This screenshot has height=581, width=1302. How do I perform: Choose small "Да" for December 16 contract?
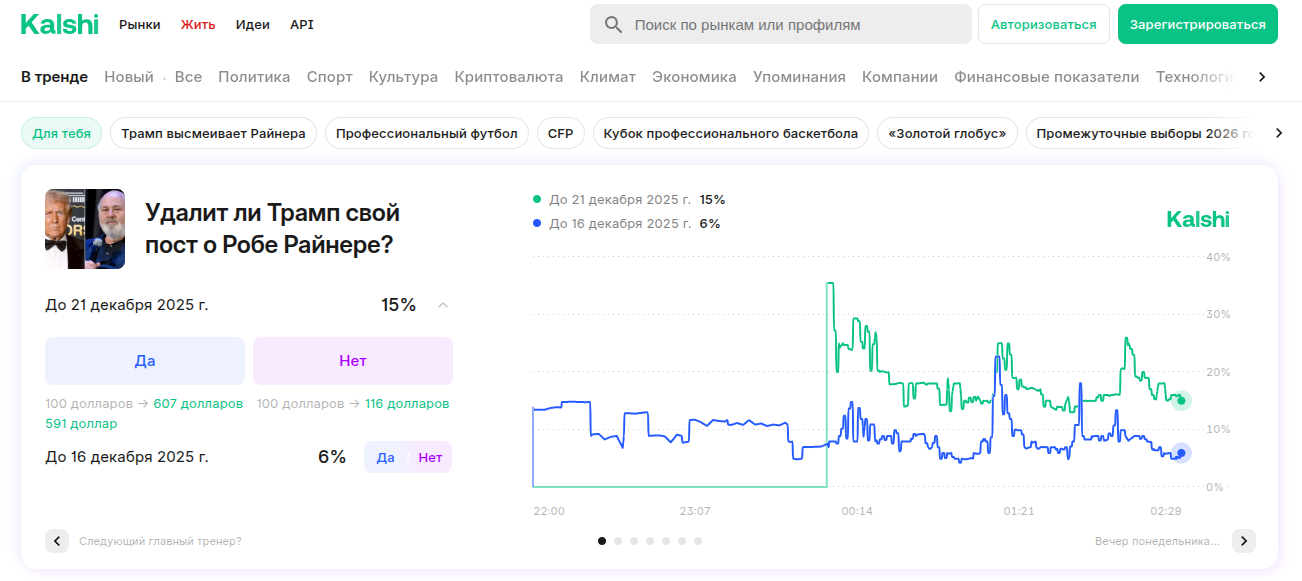pyautogui.click(x=386, y=457)
